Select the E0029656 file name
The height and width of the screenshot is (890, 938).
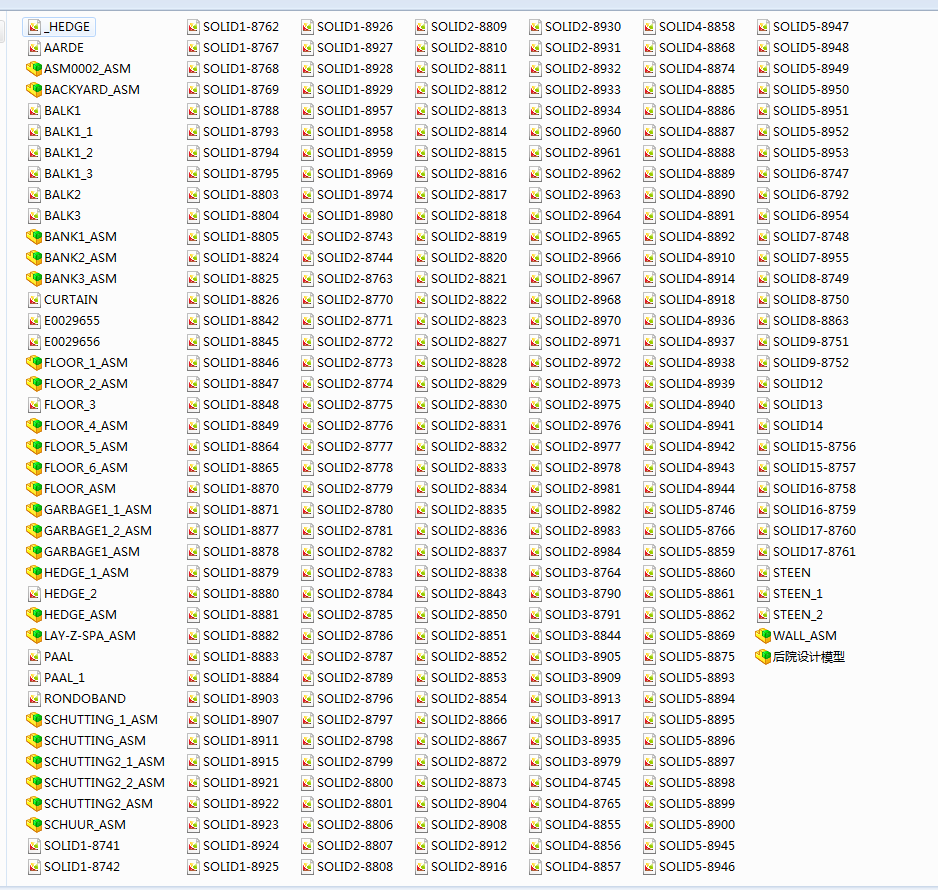click(72, 342)
